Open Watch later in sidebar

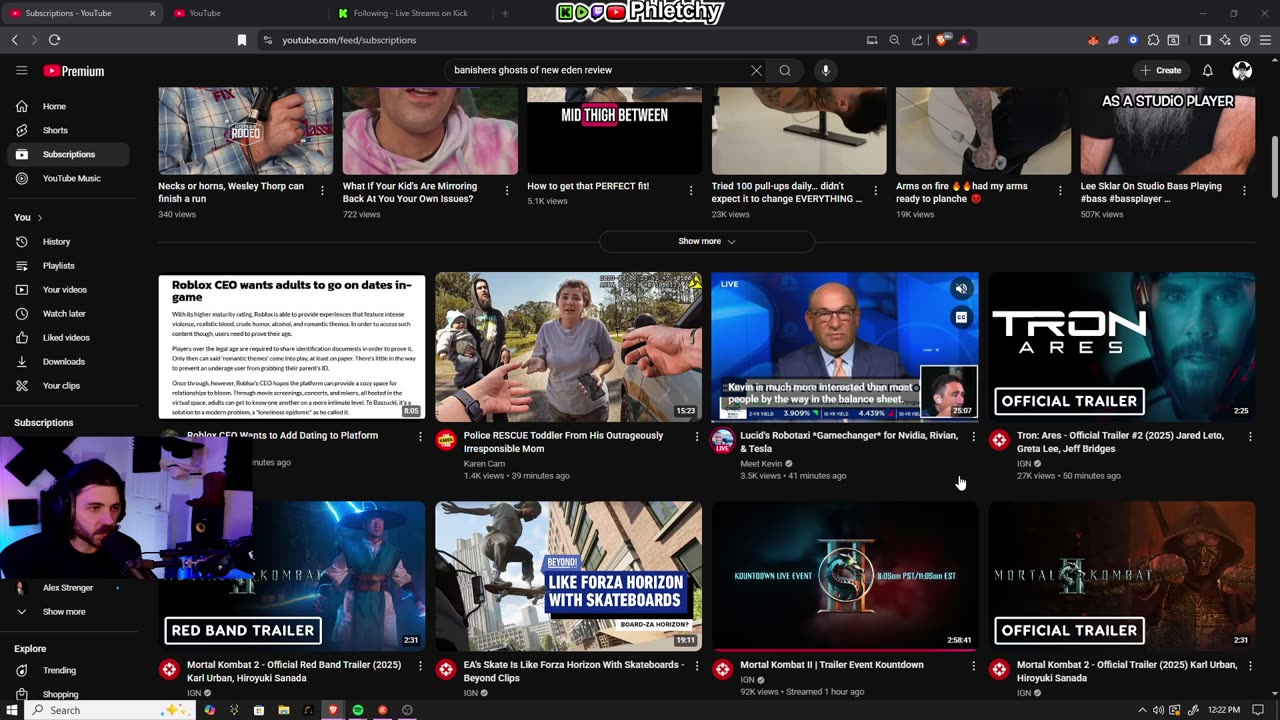(68, 313)
